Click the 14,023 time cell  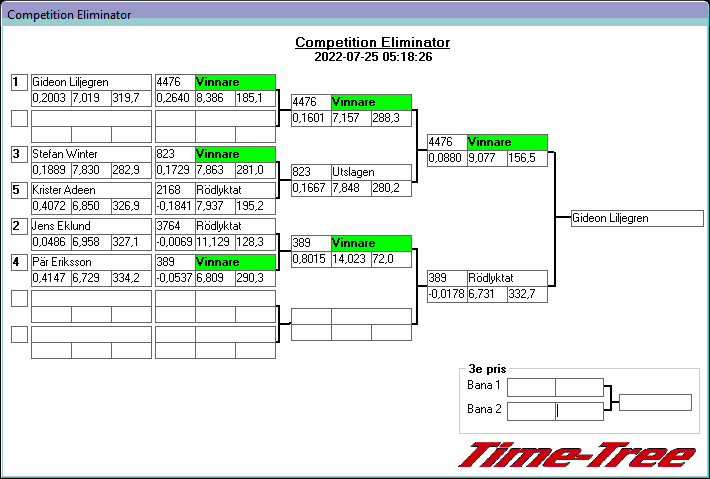pyautogui.click(x=351, y=259)
